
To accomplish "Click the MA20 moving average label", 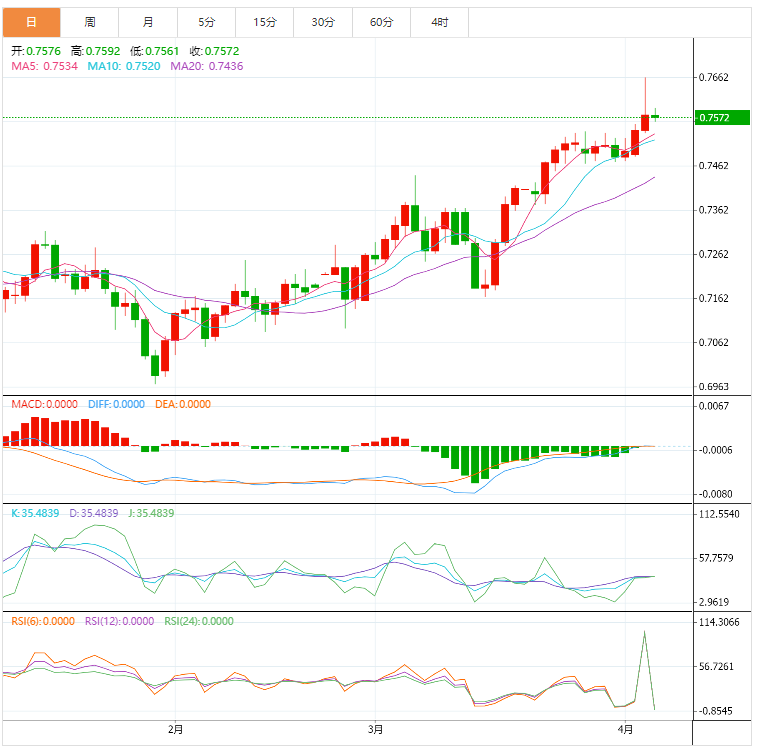I will 206,66.
